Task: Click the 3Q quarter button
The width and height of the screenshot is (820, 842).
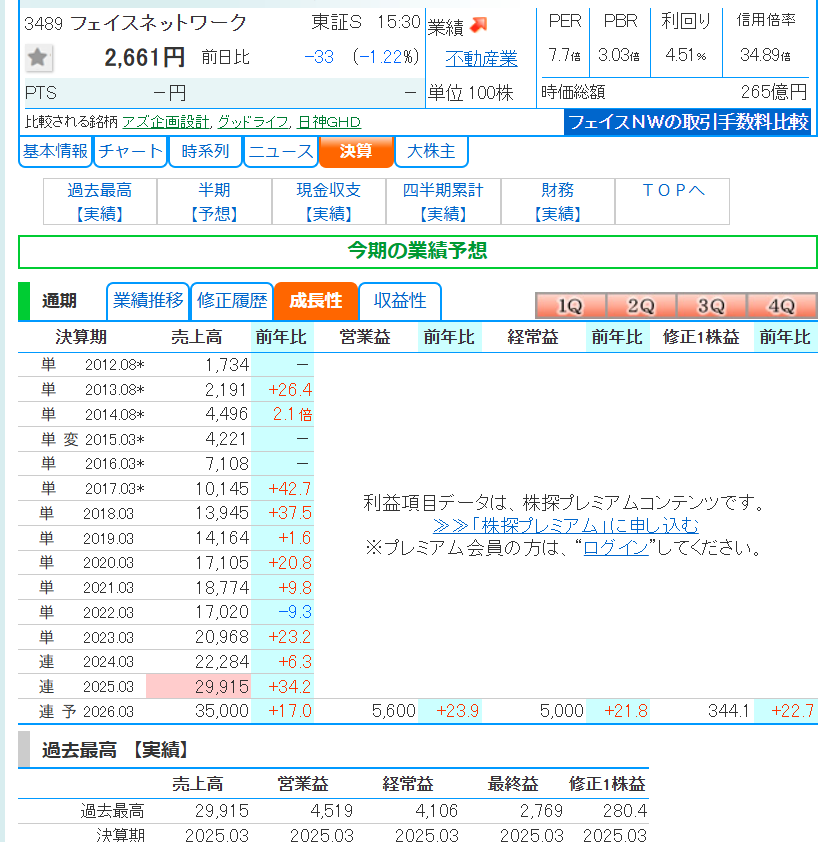Action: pos(711,306)
